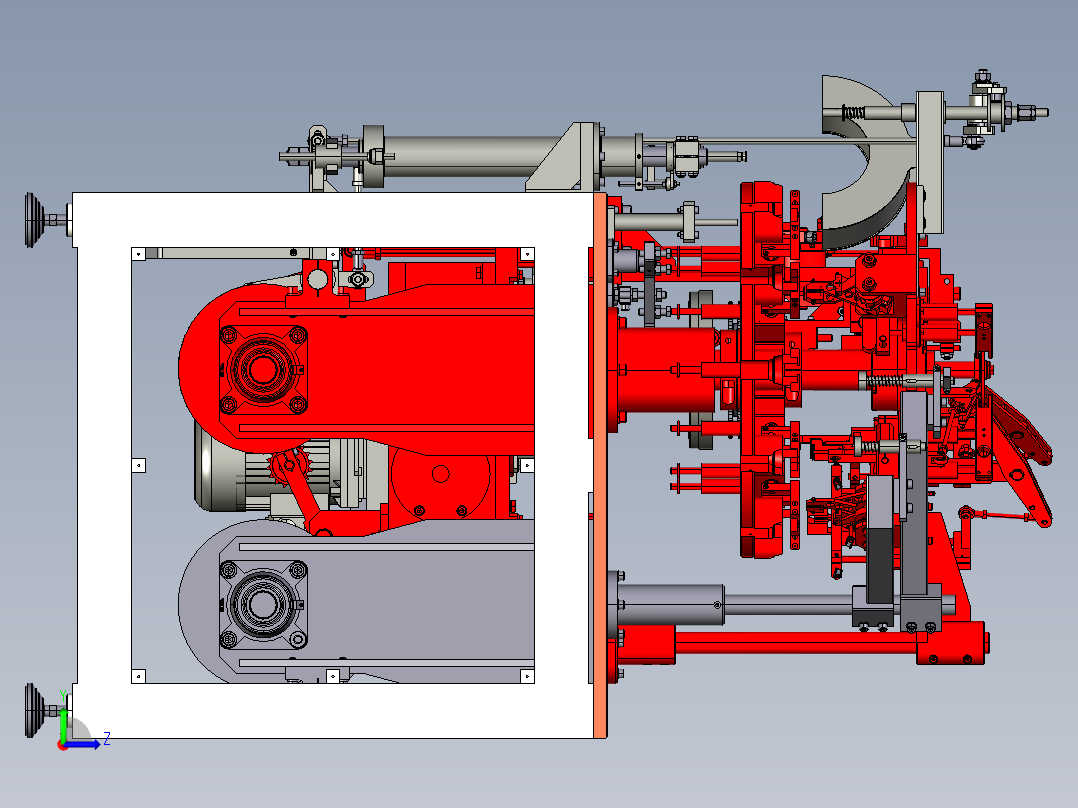This screenshot has height=808, width=1078.
Task: Select the orange vertical mounting plate
Action: (600, 466)
